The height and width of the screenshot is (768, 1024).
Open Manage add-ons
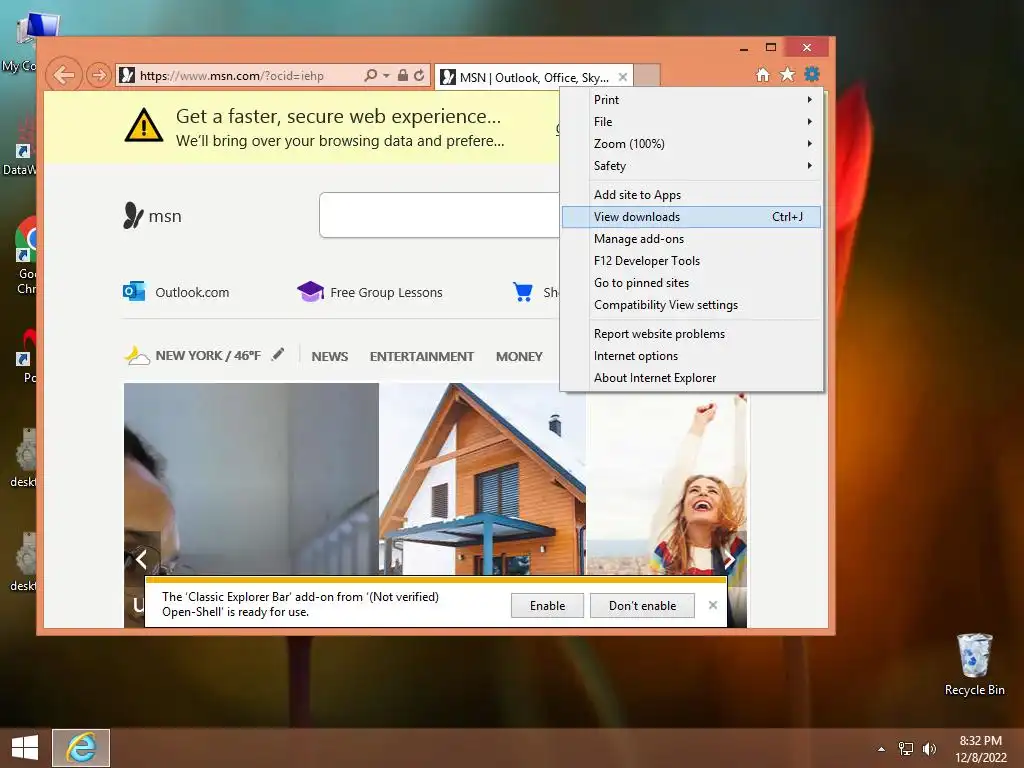pos(691,239)
